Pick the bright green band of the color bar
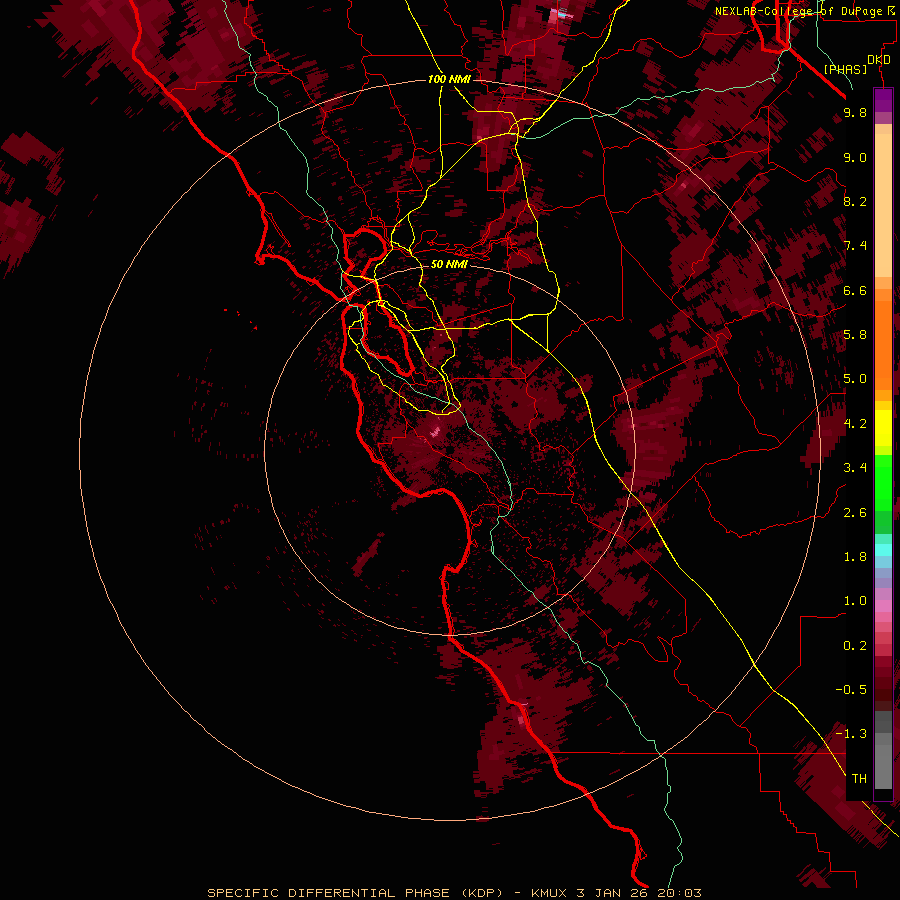The image size is (900, 900). 883,482
